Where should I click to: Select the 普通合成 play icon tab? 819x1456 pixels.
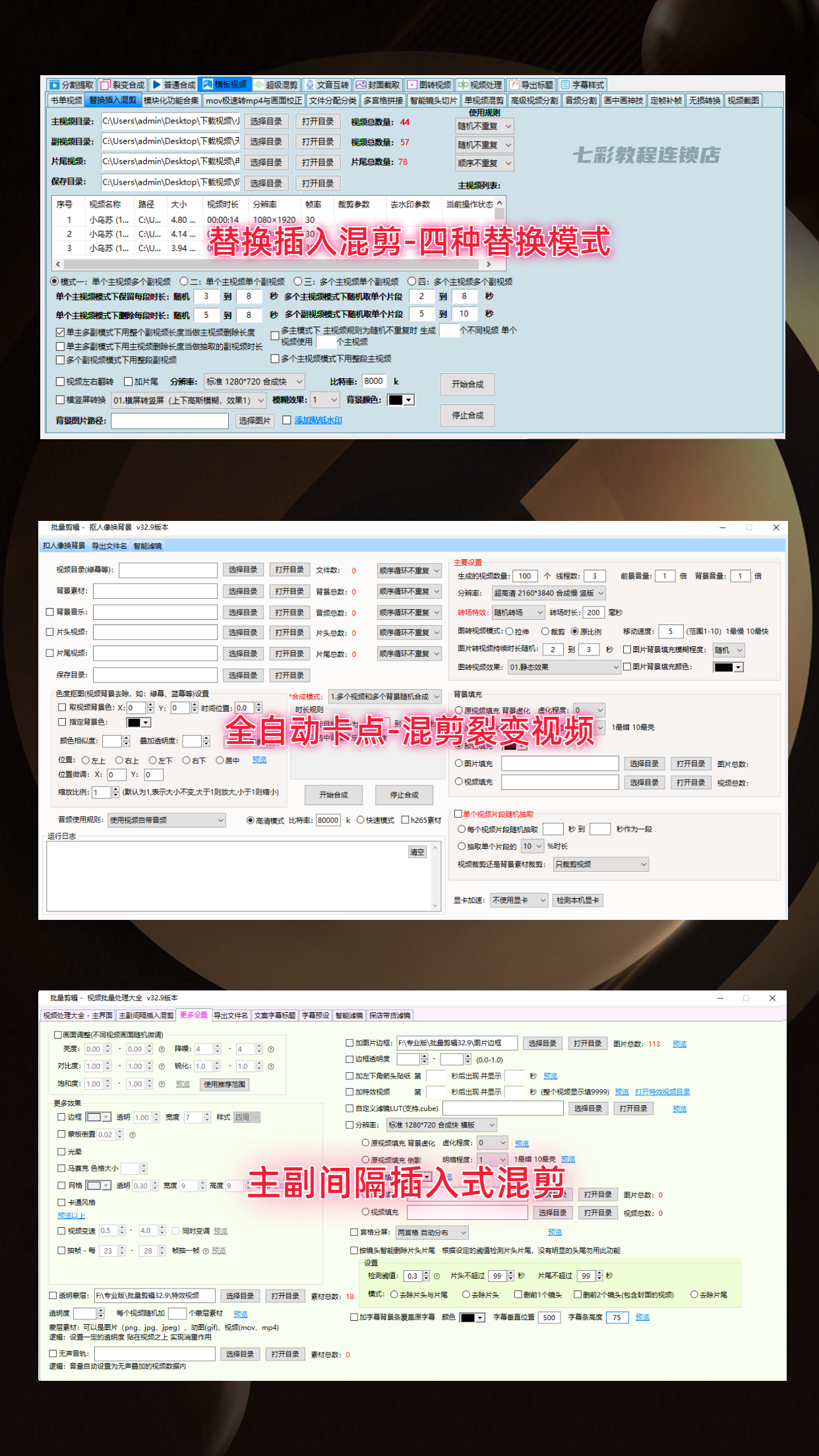(173, 85)
